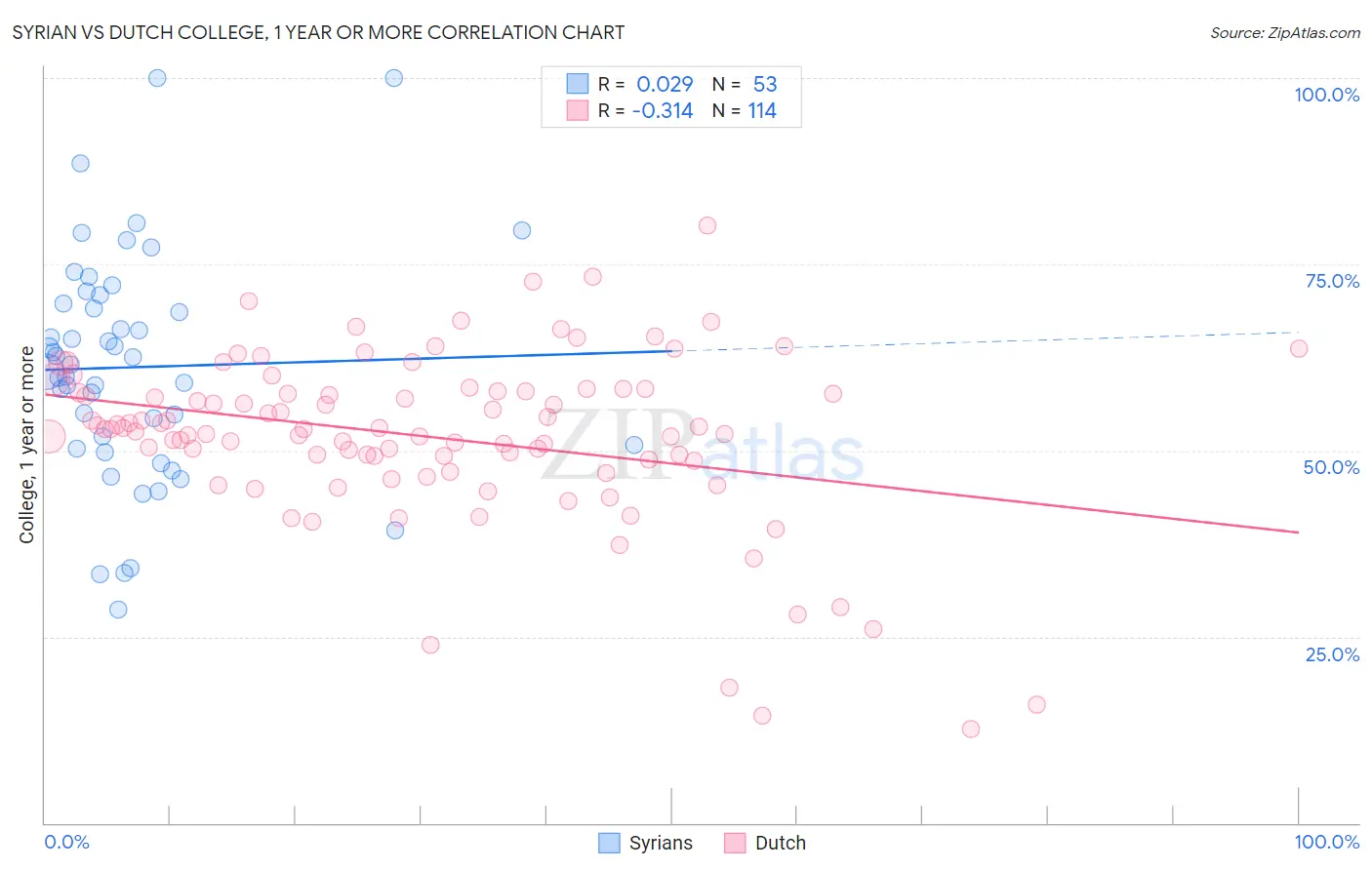
Task: Click the Dutch legend color swatch
Action: tap(735, 843)
